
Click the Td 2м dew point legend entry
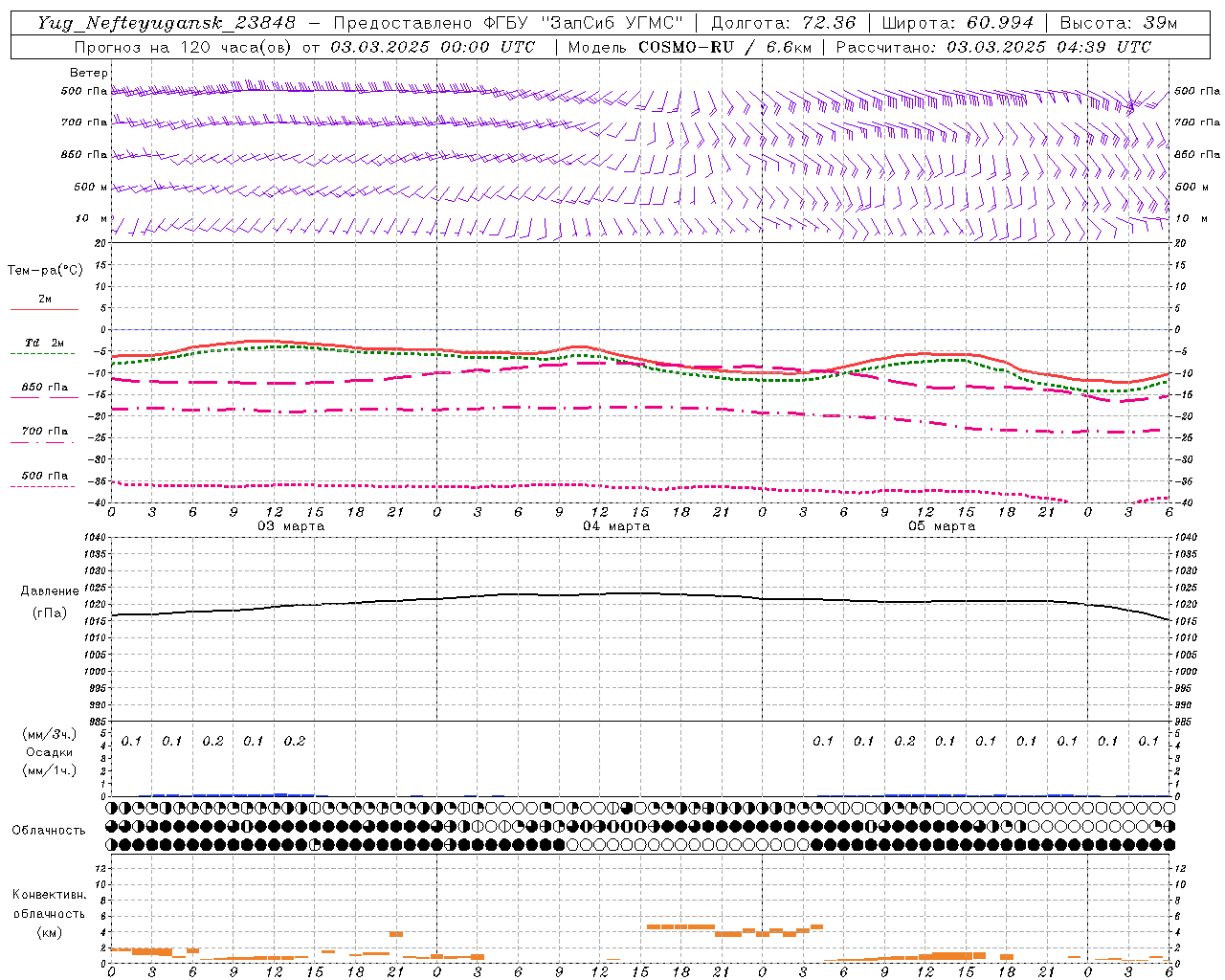pos(44,343)
